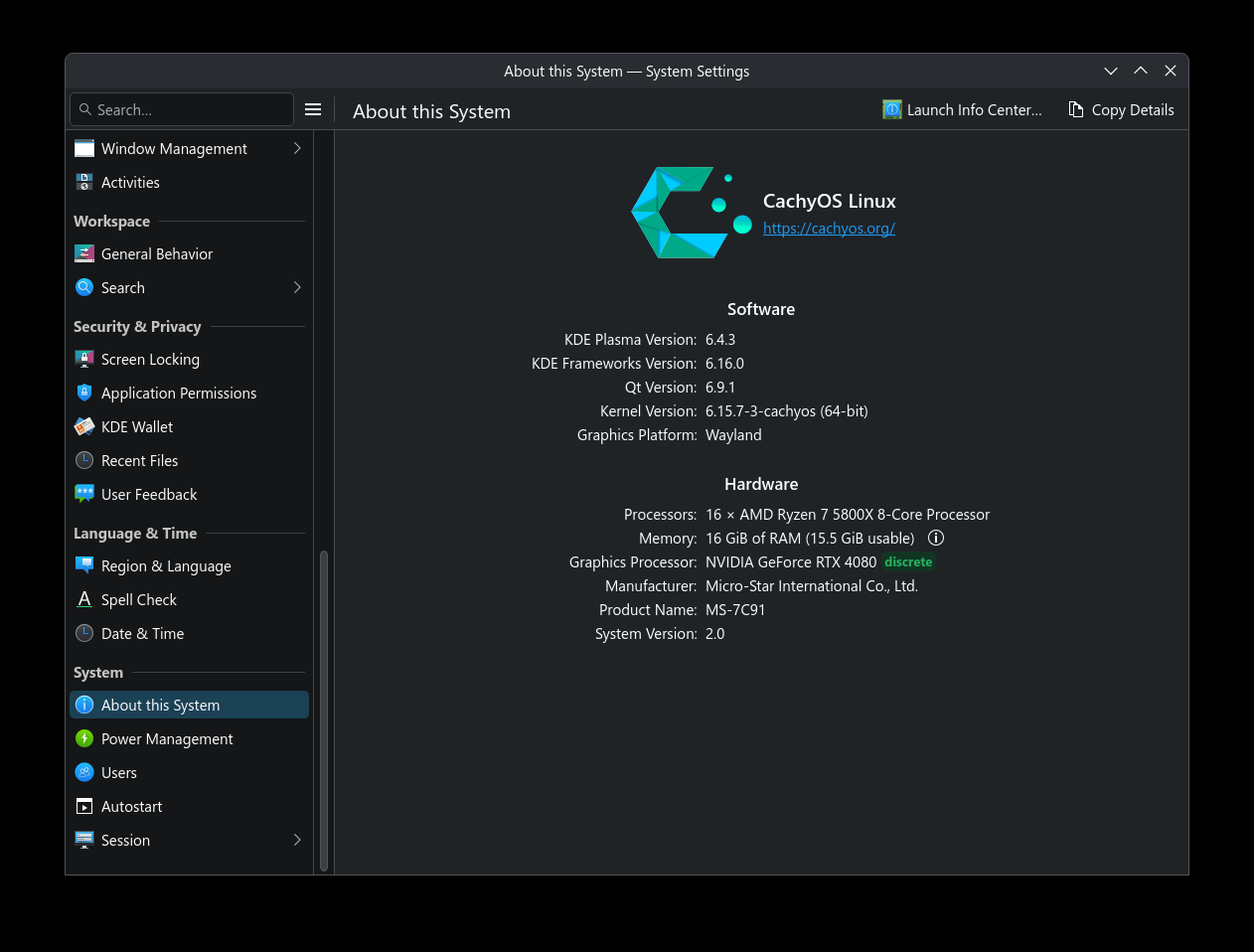The width and height of the screenshot is (1254, 952).
Task: Open Application Permissions page
Action: (189, 393)
